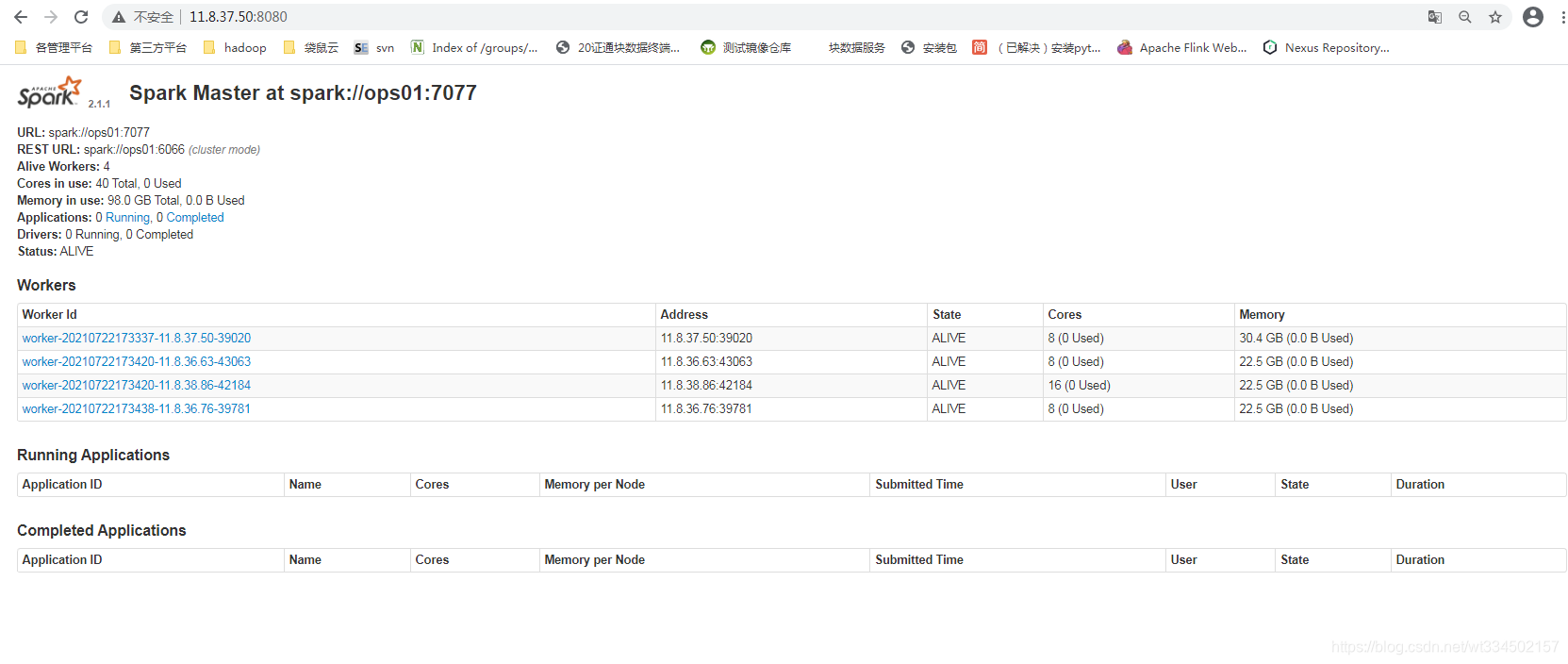Open the Running applications link
The height and width of the screenshot is (664, 1568).
[x=127, y=217]
